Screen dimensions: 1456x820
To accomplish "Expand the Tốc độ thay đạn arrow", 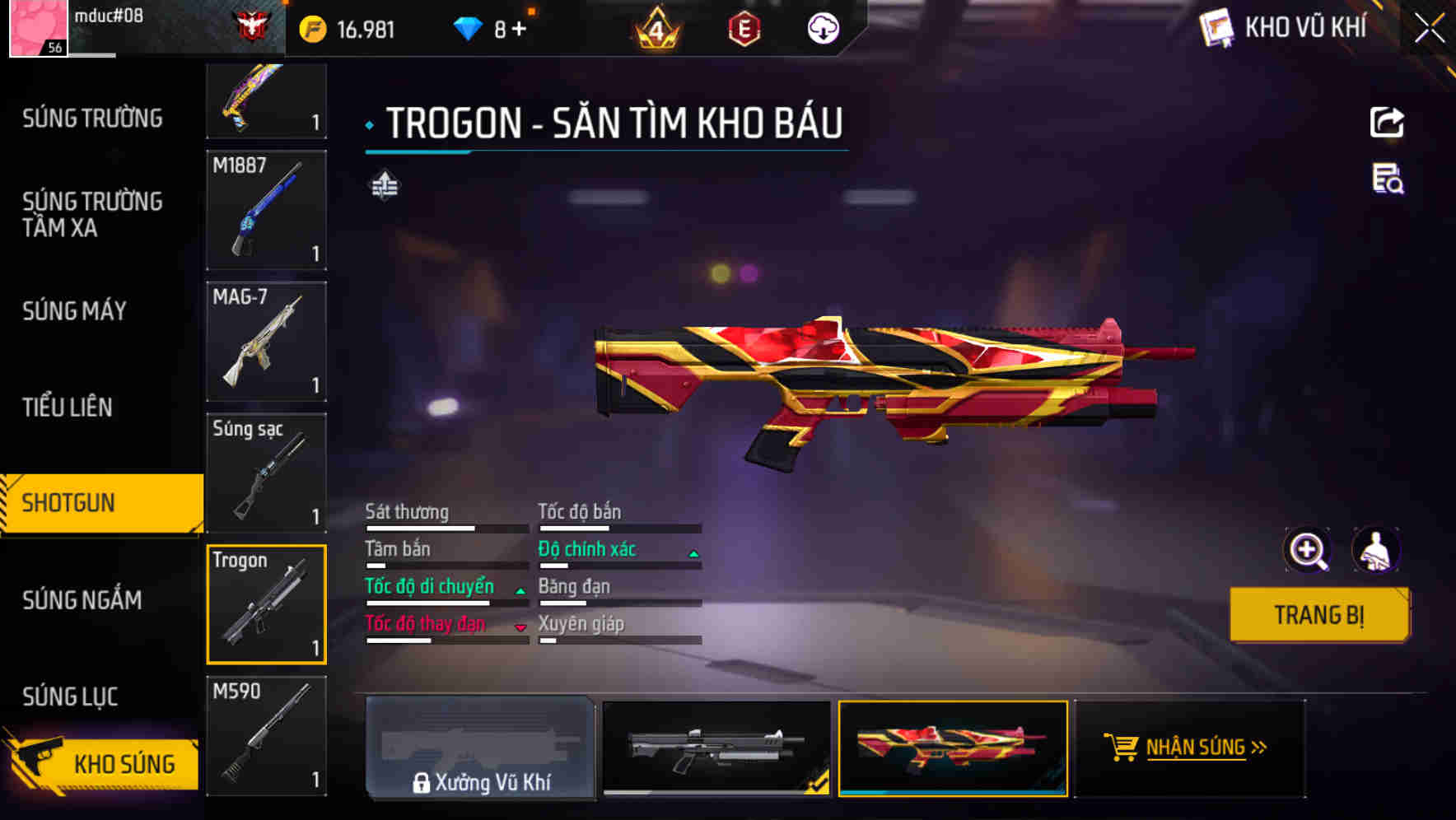I will coord(520,628).
